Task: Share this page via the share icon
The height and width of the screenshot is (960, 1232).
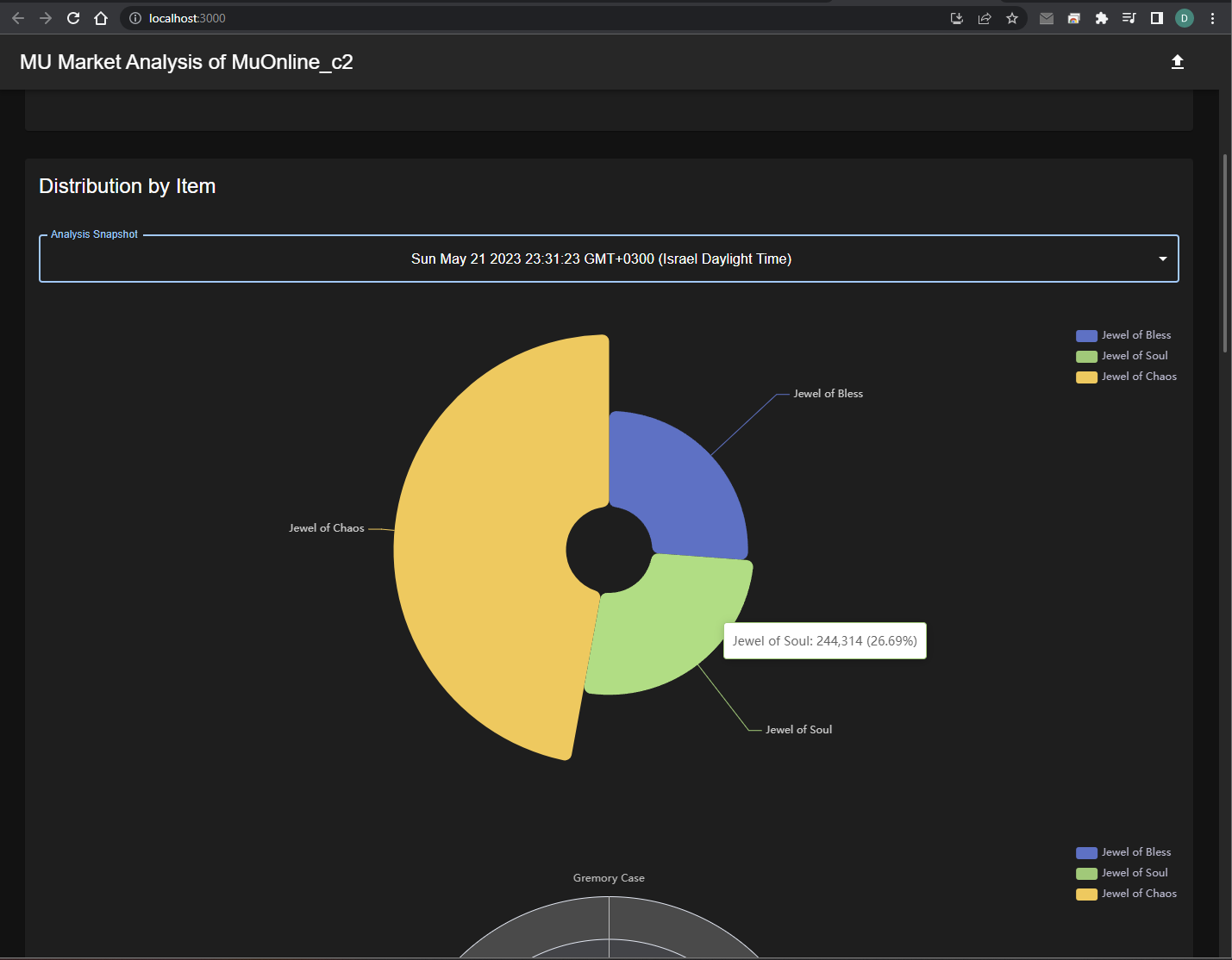Action: 985,18
